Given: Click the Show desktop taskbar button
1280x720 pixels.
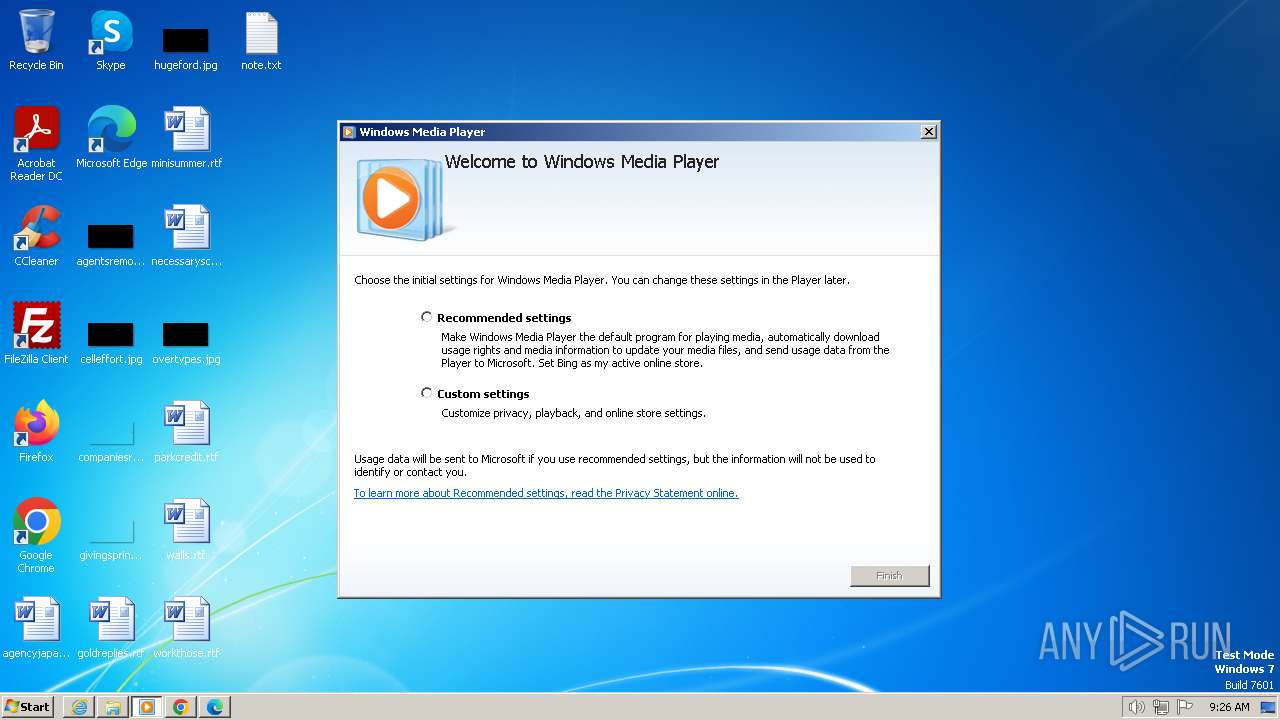Looking at the screenshot, I should pyautogui.click(x=1266, y=707).
